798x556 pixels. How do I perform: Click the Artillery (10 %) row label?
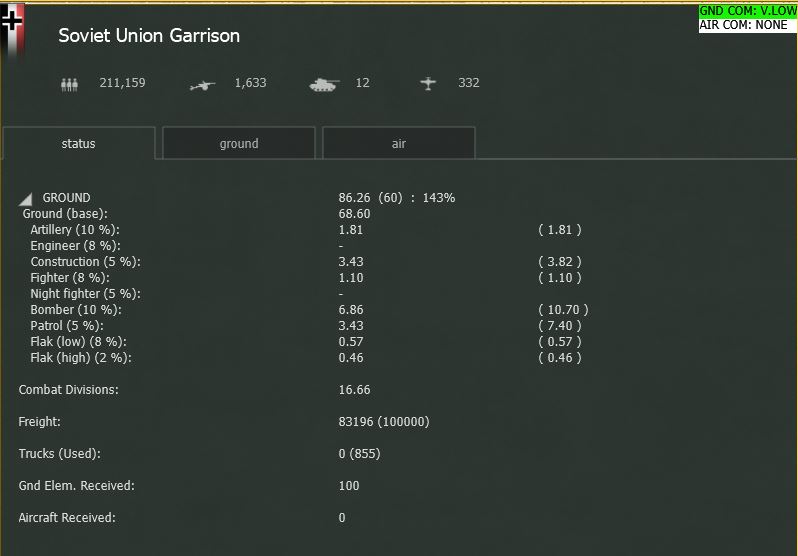pyautogui.click(x=75, y=230)
